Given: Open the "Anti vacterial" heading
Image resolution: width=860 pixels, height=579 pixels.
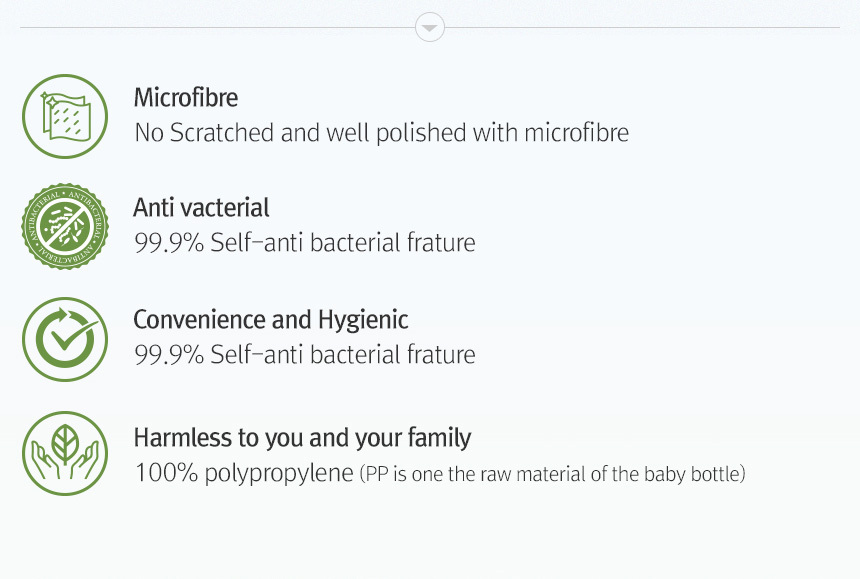Looking at the screenshot, I should [x=201, y=208].
